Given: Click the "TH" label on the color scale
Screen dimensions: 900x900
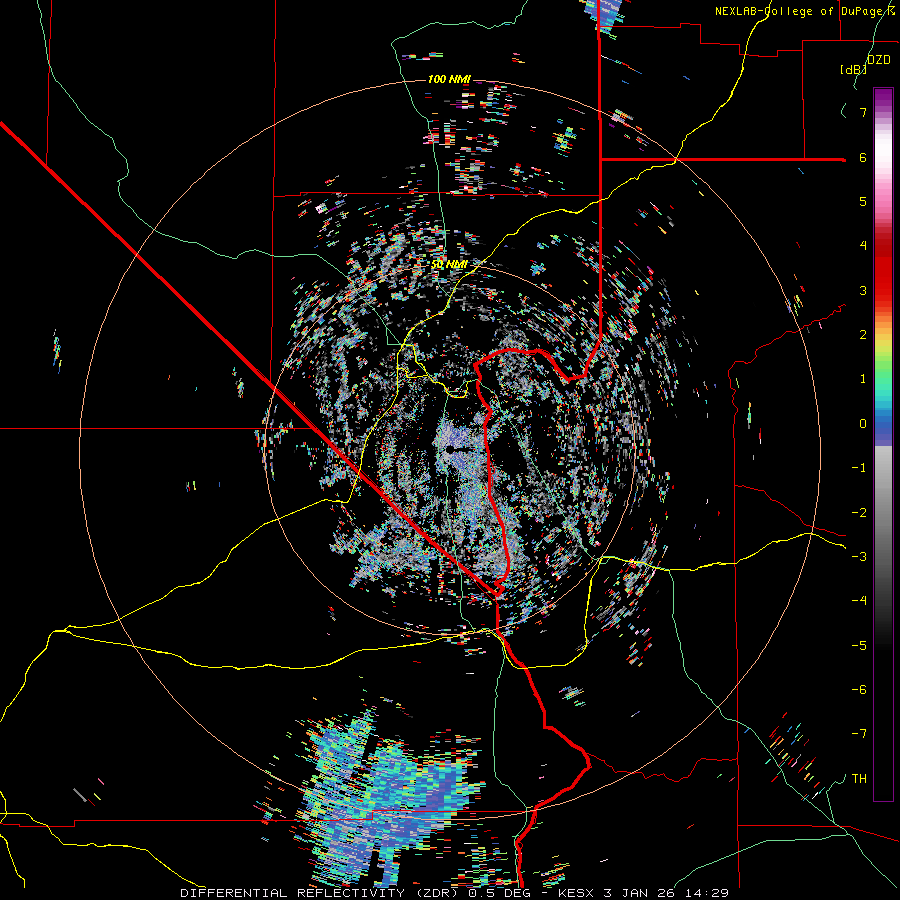Looking at the screenshot, I should coord(859,778).
